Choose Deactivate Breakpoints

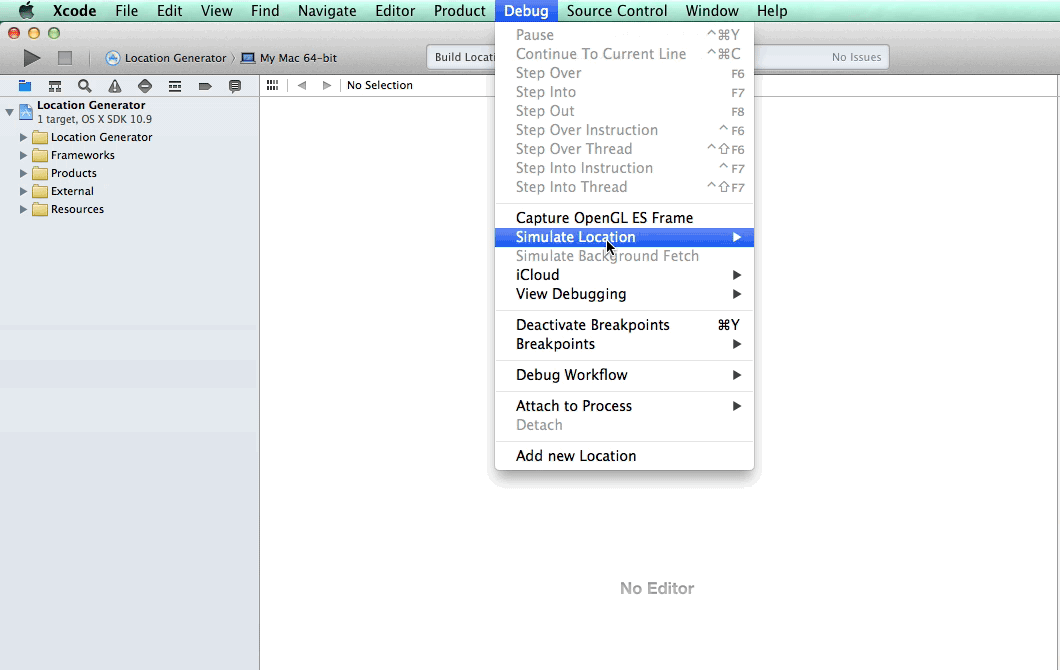click(624, 325)
